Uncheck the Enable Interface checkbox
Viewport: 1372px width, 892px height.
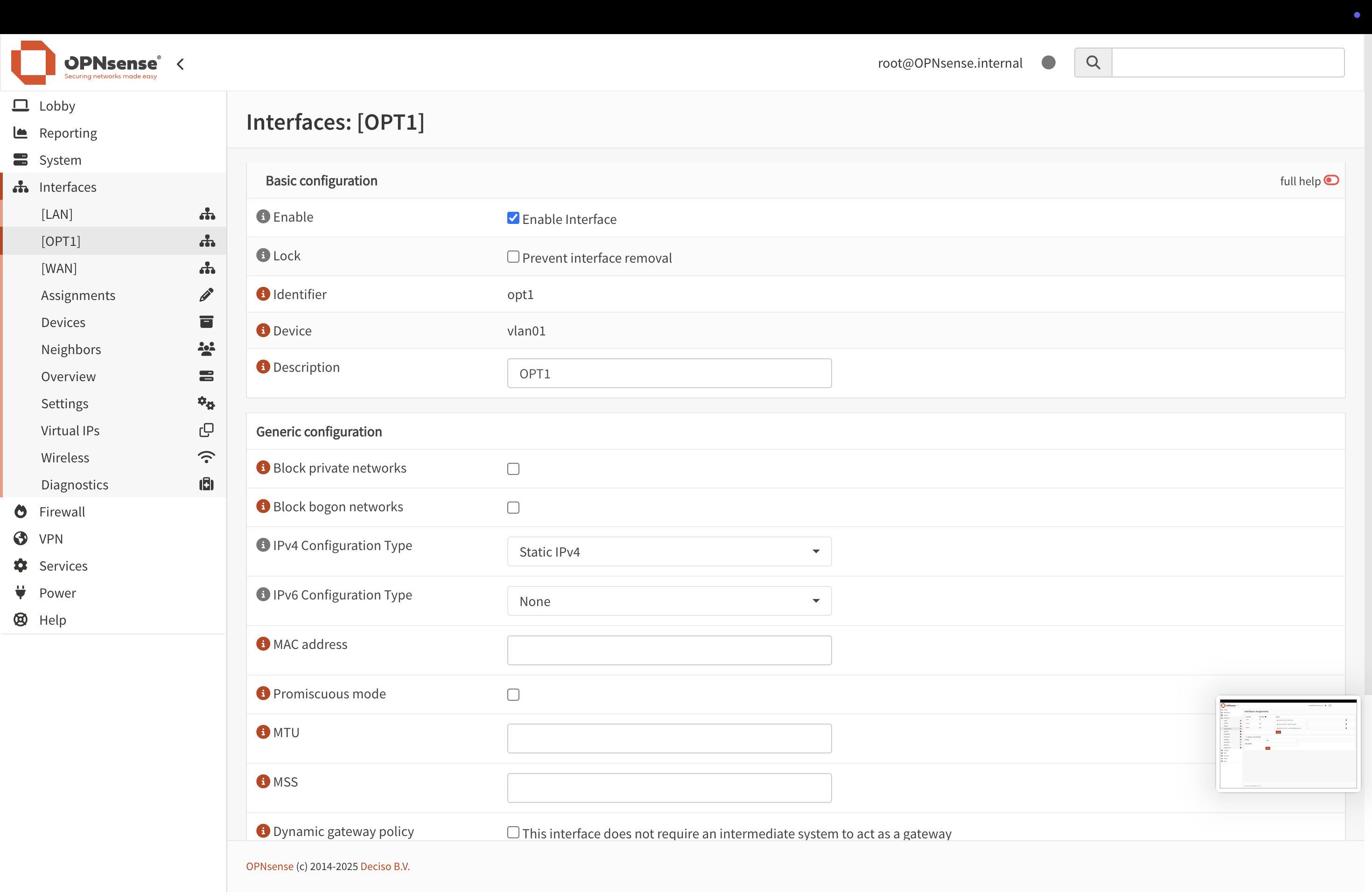coord(513,218)
